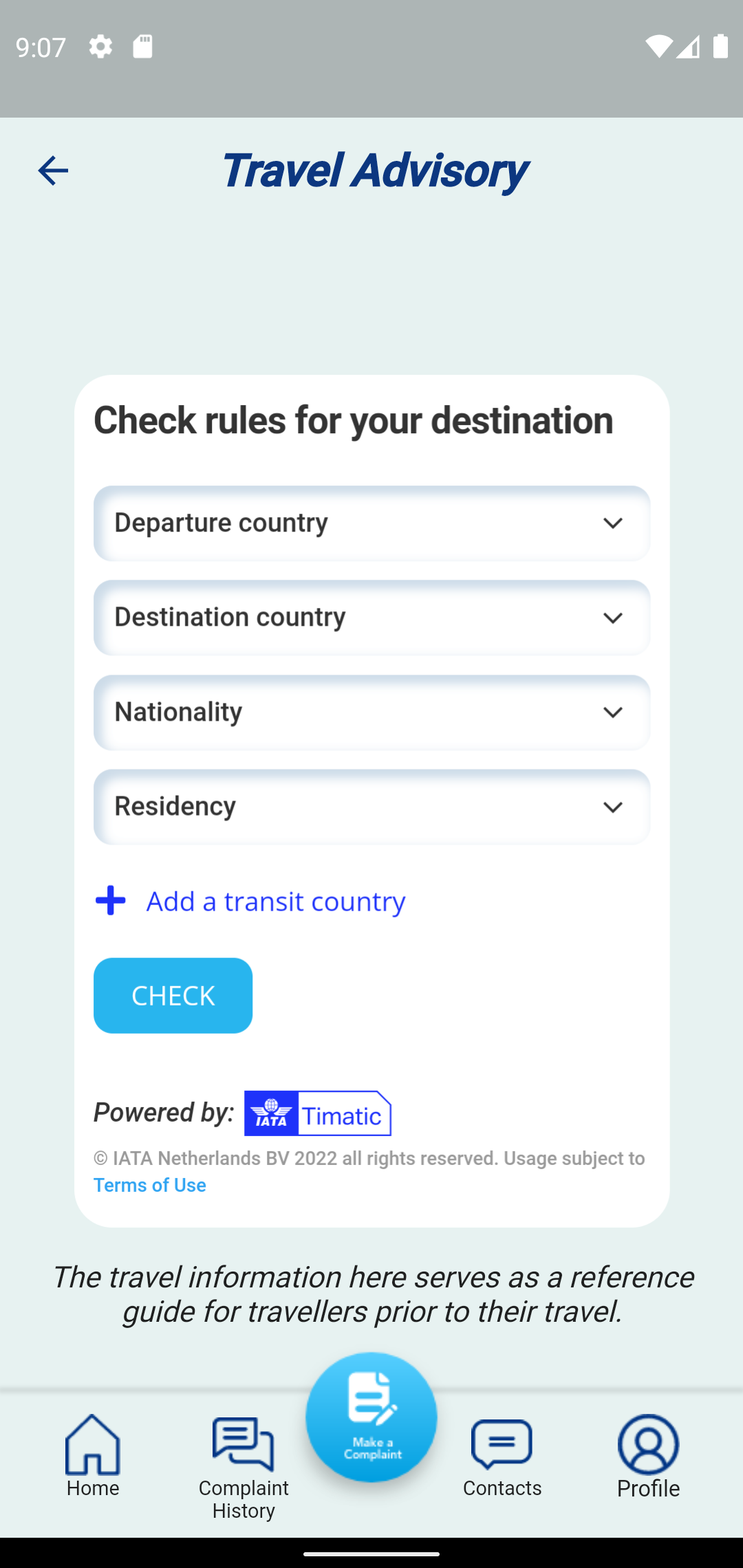
Task: Switch to Contacts tab label
Action: (x=502, y=1488)
